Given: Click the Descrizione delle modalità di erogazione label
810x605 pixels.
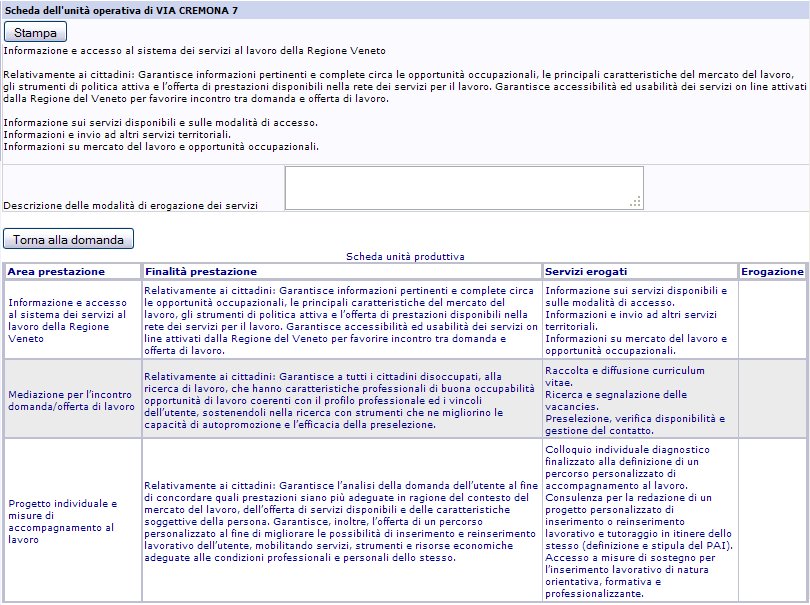Looking at the screenshot, I should (x=131, y=205).
